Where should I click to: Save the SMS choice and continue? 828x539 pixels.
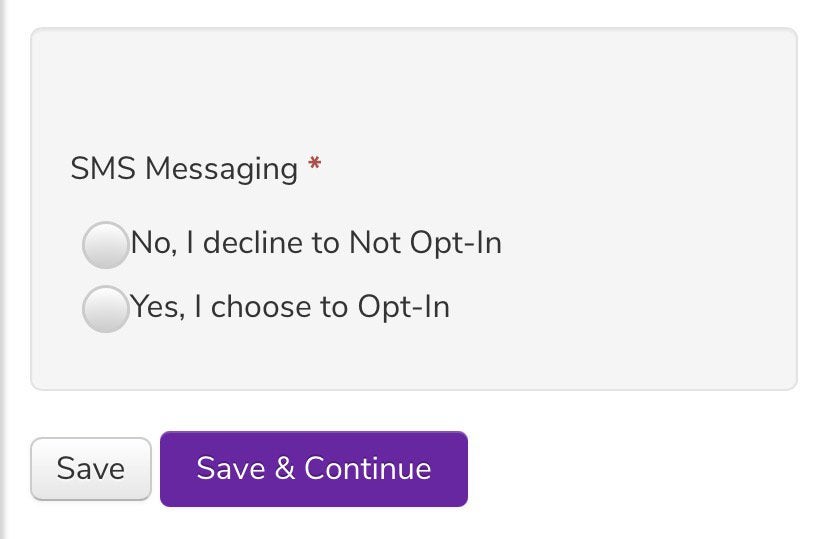tap(313, 469)
